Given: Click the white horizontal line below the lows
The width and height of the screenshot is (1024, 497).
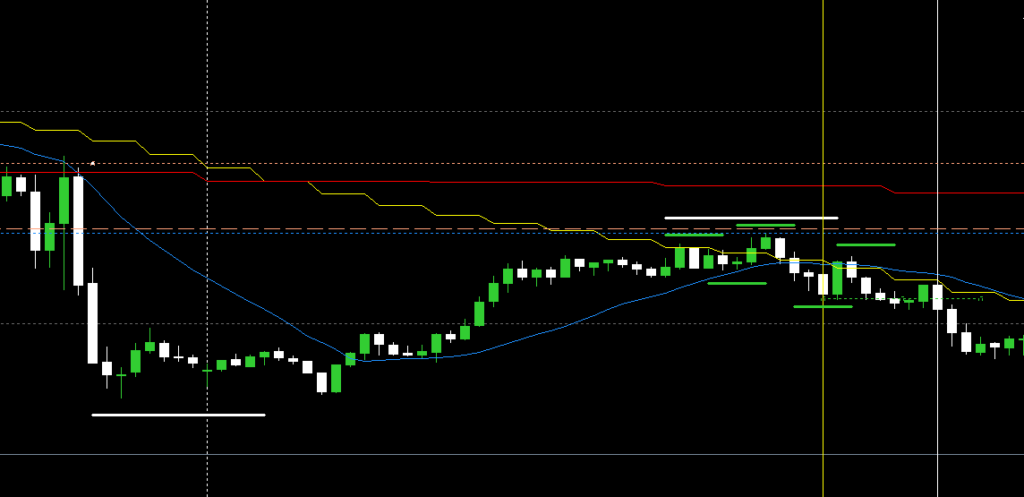Looking at the screenshot, I should point(178,414).
